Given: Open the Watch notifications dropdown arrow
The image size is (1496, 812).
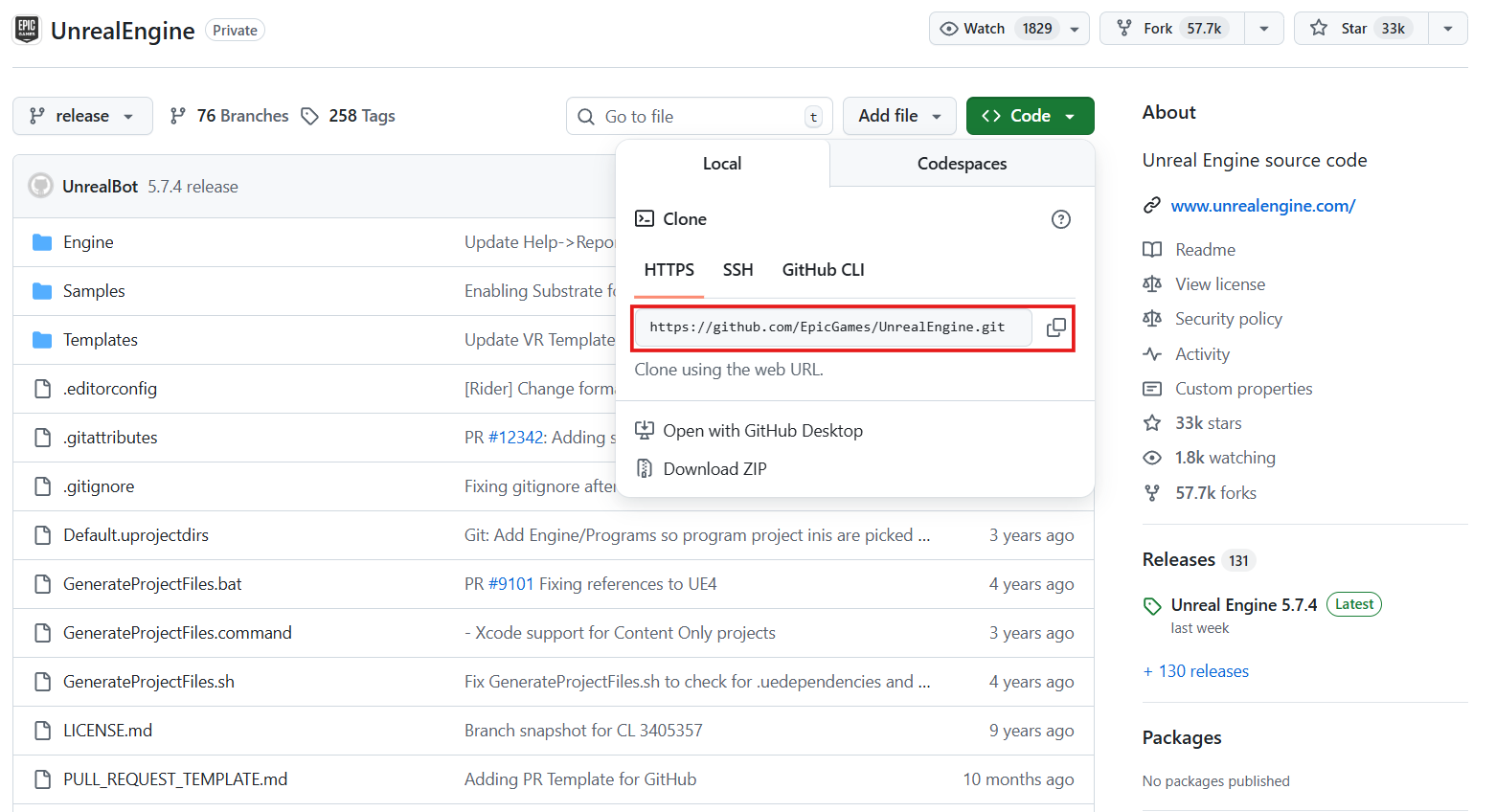Looking at the screenshot, I should pyautogui.click(x=1075, y=29).
